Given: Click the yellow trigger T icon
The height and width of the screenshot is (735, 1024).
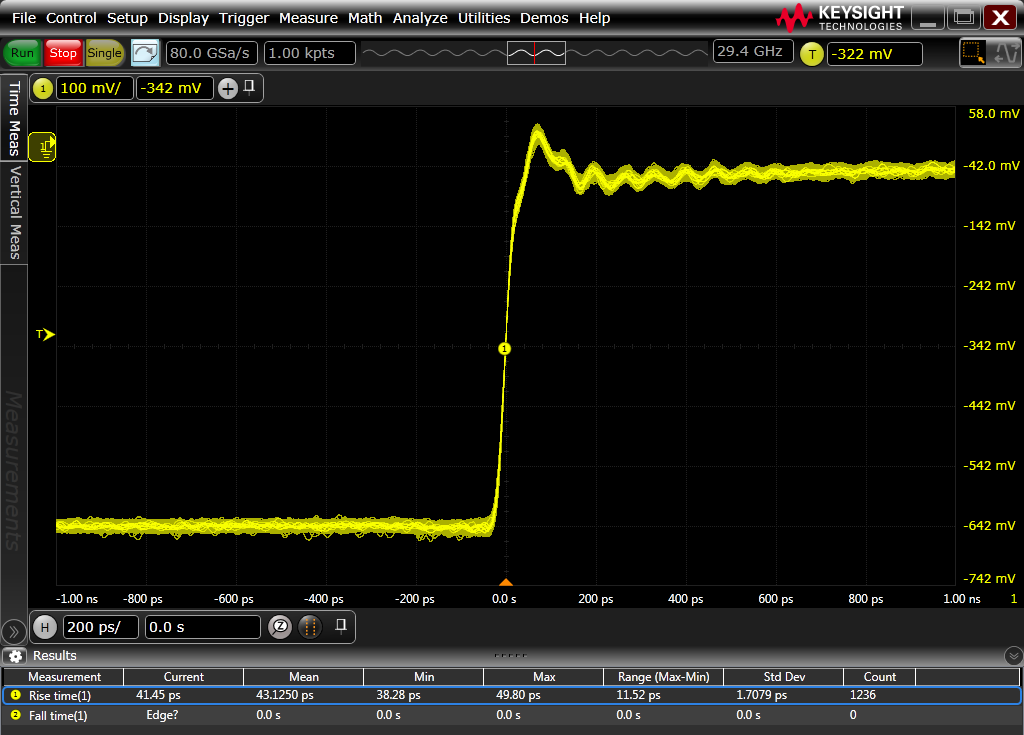Looking at the screenshot, I should pos(811,54).
